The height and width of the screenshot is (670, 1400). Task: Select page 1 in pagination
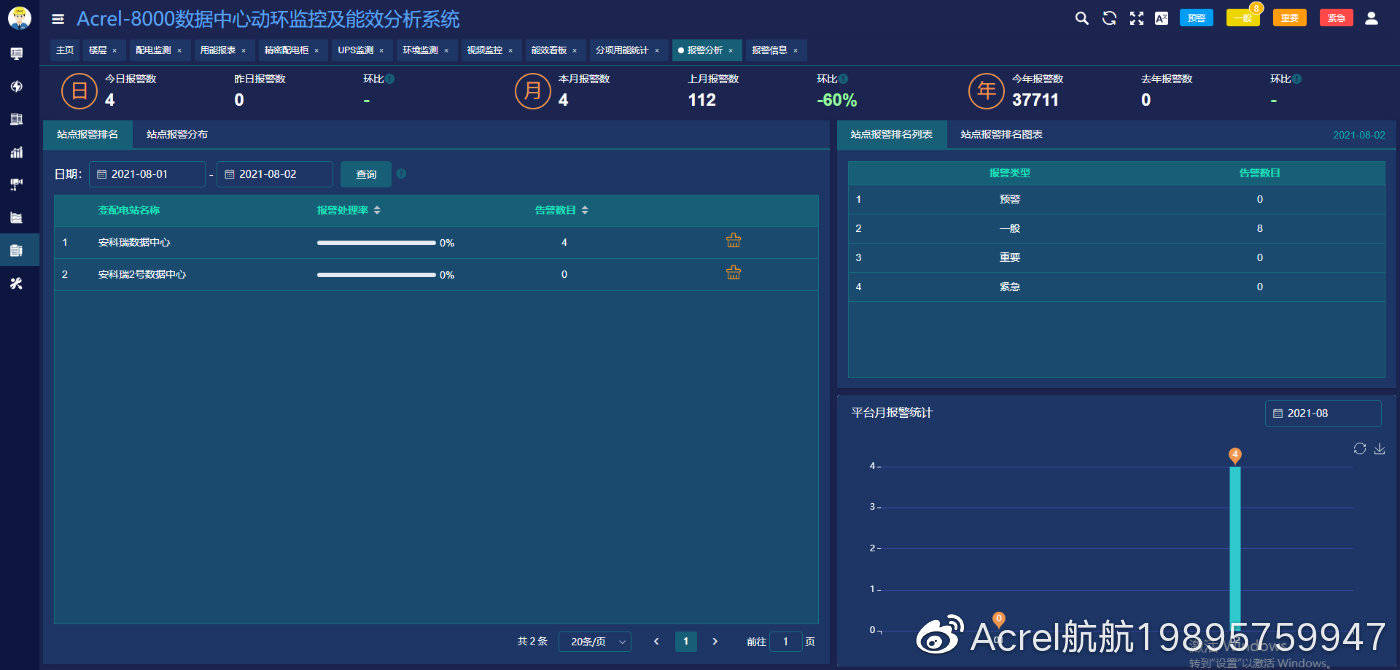686,641
